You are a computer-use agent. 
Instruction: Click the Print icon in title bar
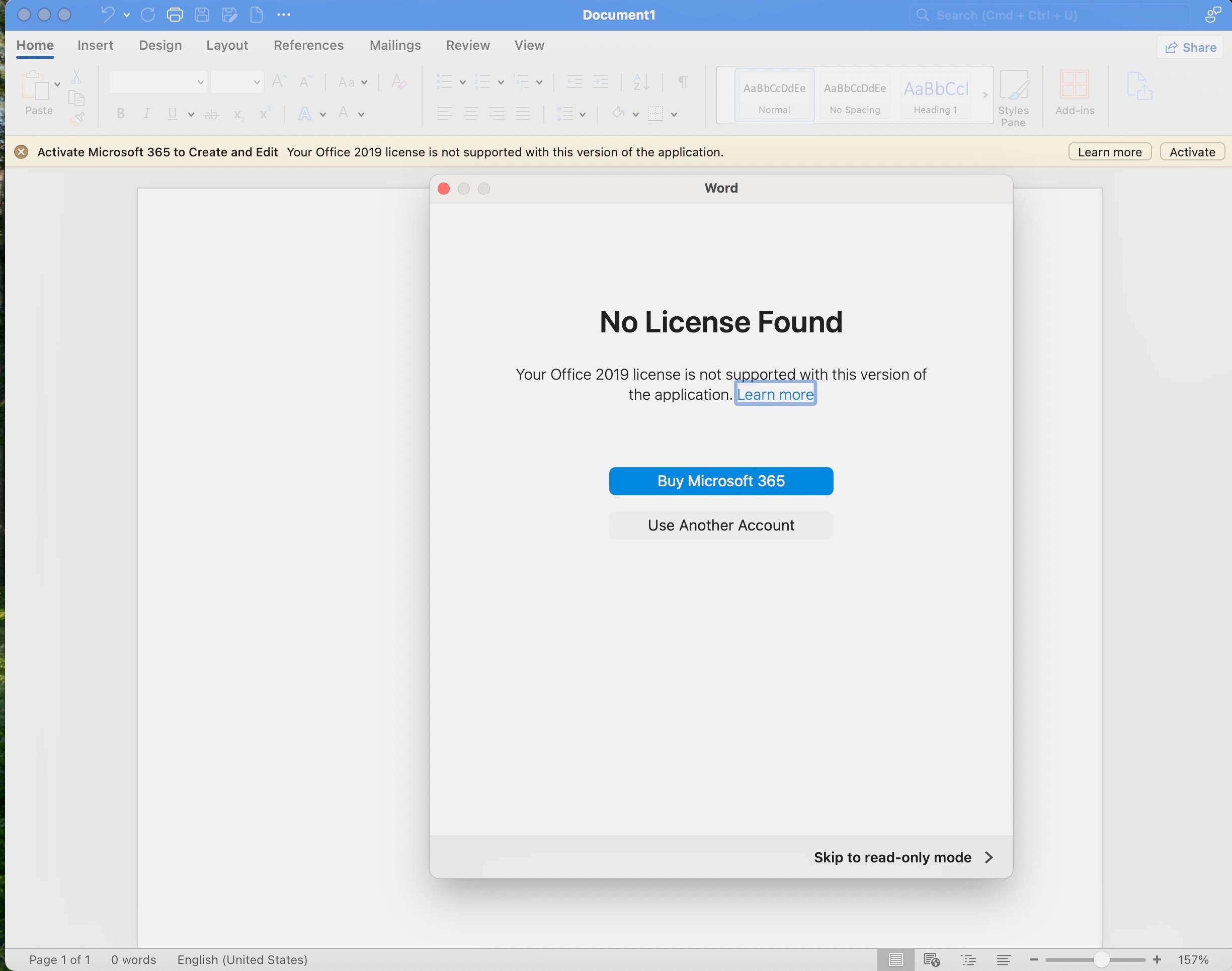pyautogui.click(x=175, y=15)
